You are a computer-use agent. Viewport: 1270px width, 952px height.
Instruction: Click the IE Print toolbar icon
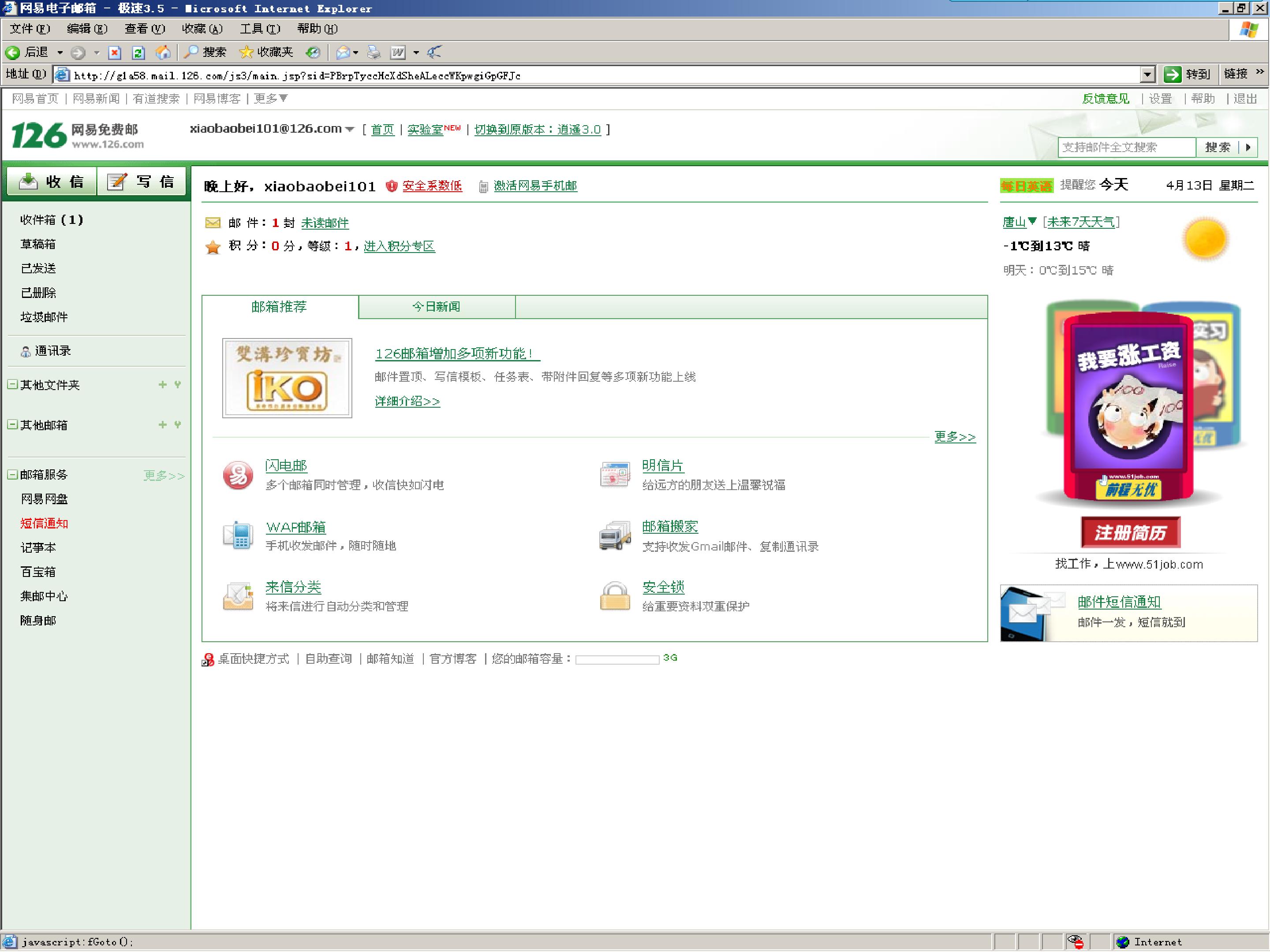pyautogui.click(x=374, y=53)
